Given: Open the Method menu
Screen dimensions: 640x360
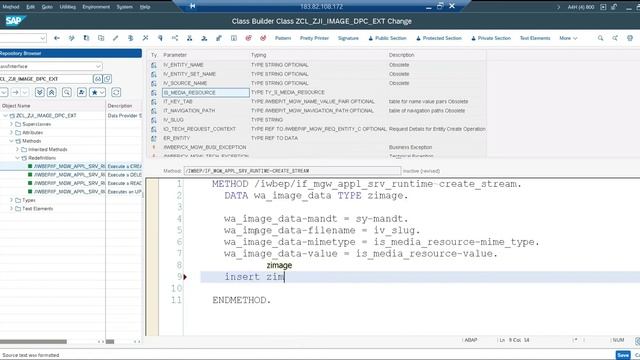Looking at the screenshot, I should (11, 7).
